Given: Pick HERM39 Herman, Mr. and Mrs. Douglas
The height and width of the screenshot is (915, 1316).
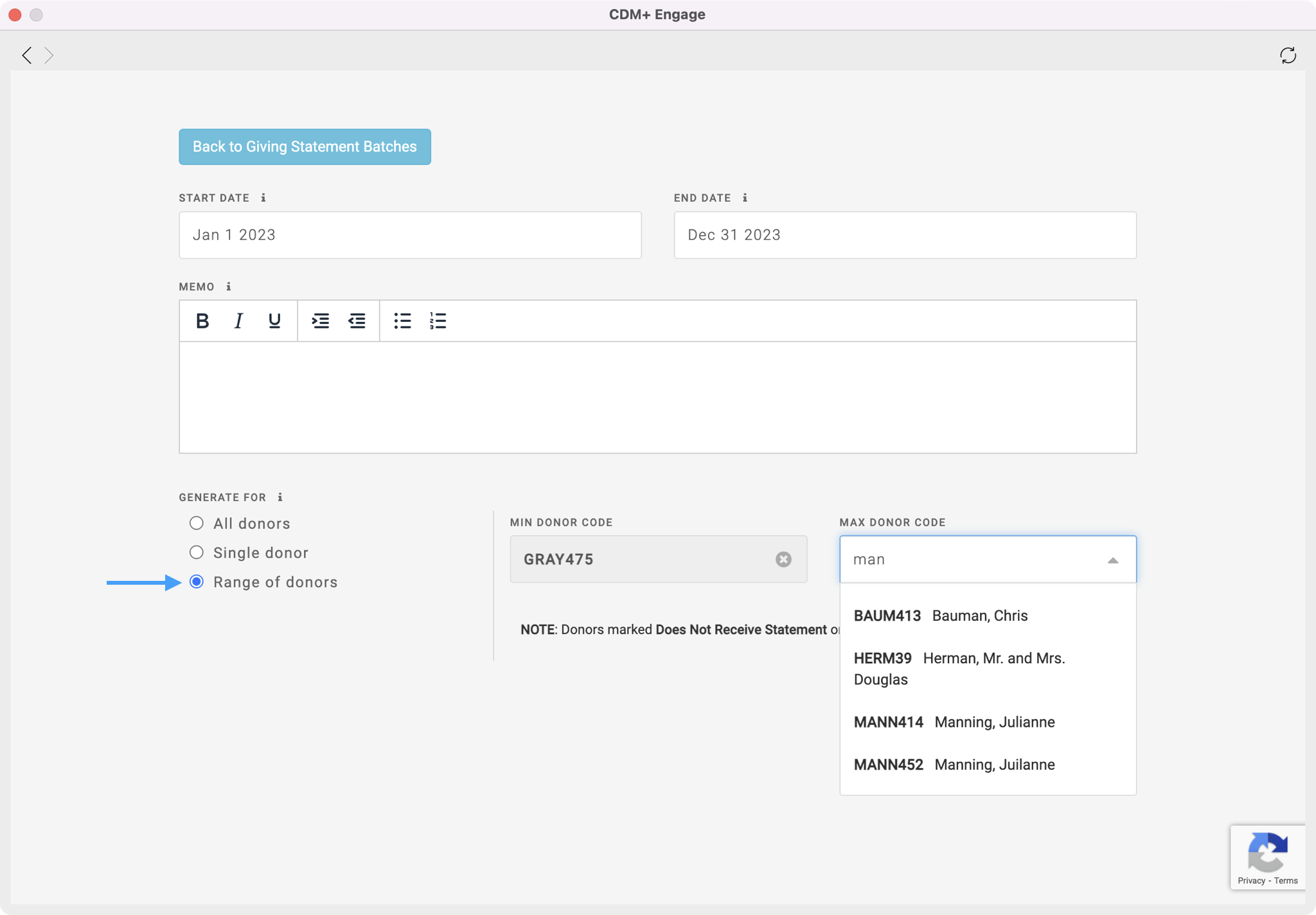Looking at the screenshot, I should (959, 668).
